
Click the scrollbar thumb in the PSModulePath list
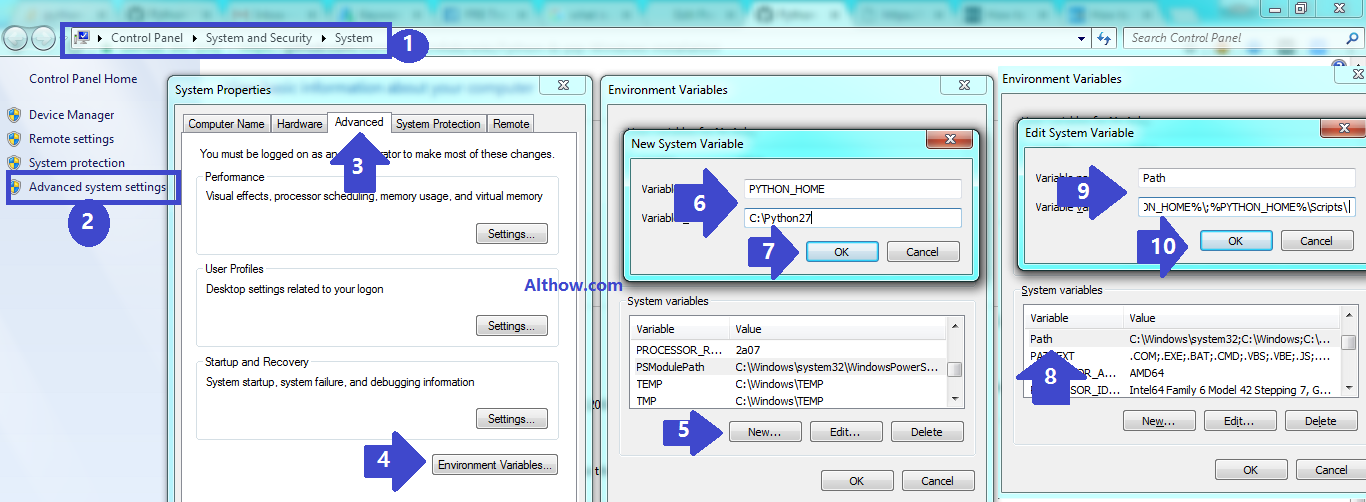[x=955, y=369]
